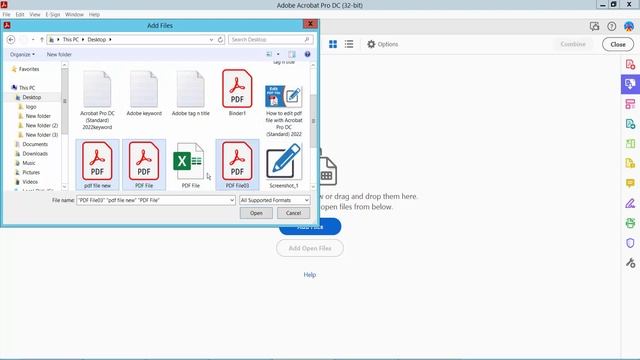The width and height of the screenshot is (640, 360).
Task: Open the File menu
Action: [x=7, y=14]
